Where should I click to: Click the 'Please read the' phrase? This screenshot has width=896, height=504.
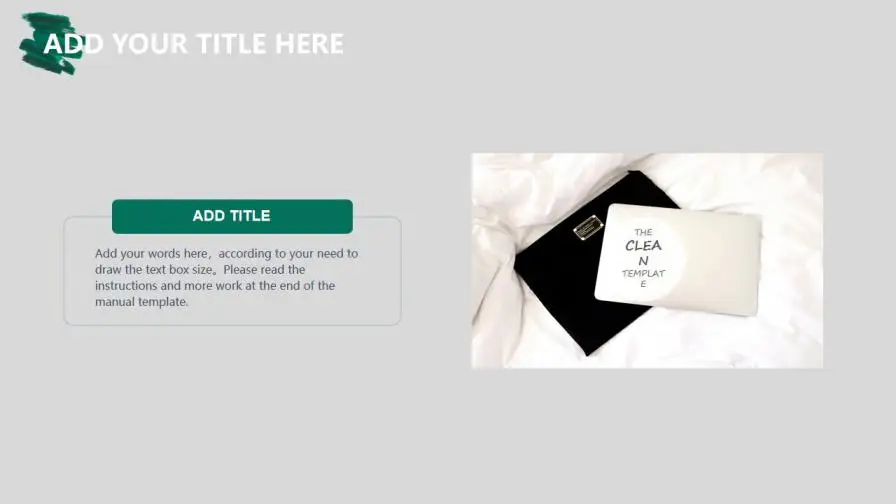[264, 269]
